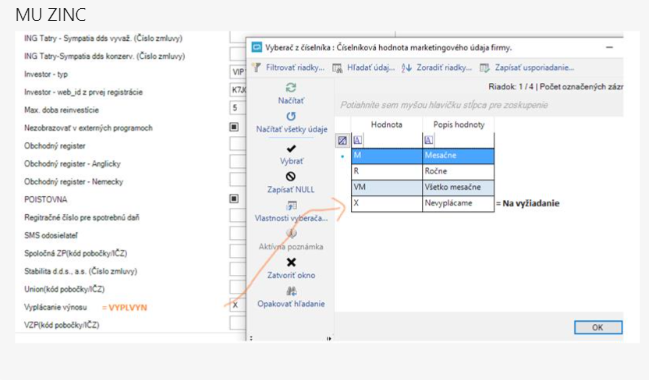The image size is (649, 386).
Task: Click Vyplácanie výnosu field with X
Action: tap(238, 305)
